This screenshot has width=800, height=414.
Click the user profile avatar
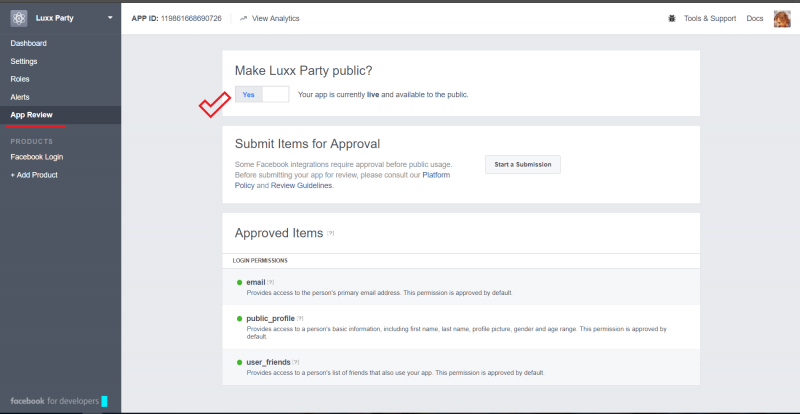point(782,19)
